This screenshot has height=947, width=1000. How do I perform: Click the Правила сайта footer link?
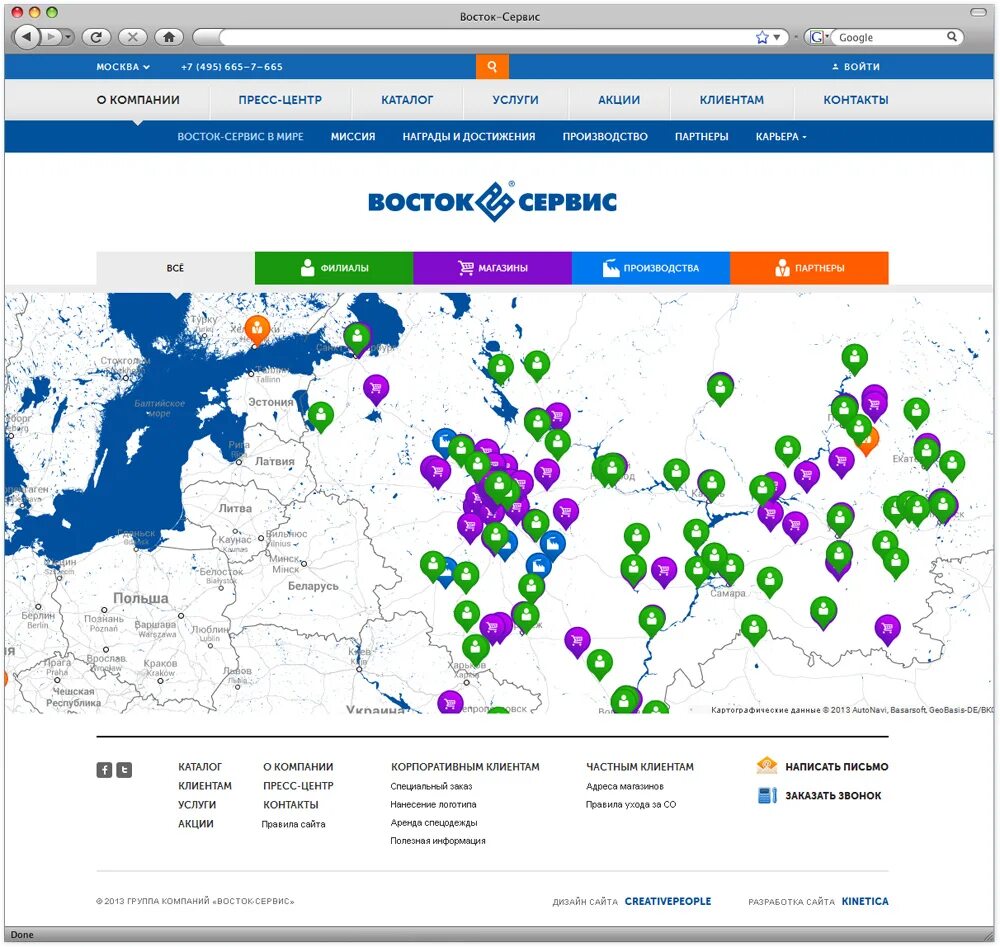point(293,824)
